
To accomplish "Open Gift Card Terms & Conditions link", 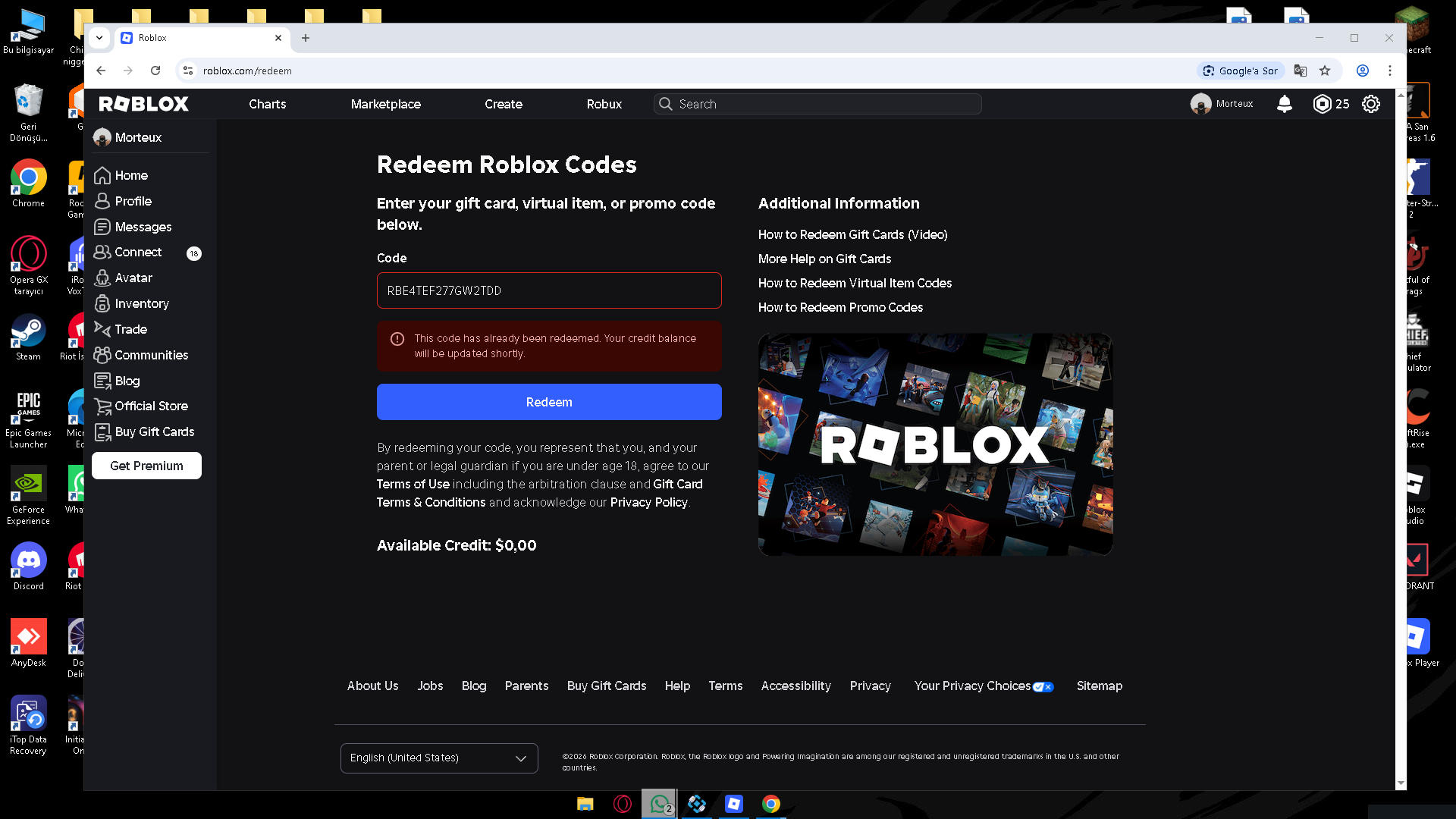I will point(540,494).
